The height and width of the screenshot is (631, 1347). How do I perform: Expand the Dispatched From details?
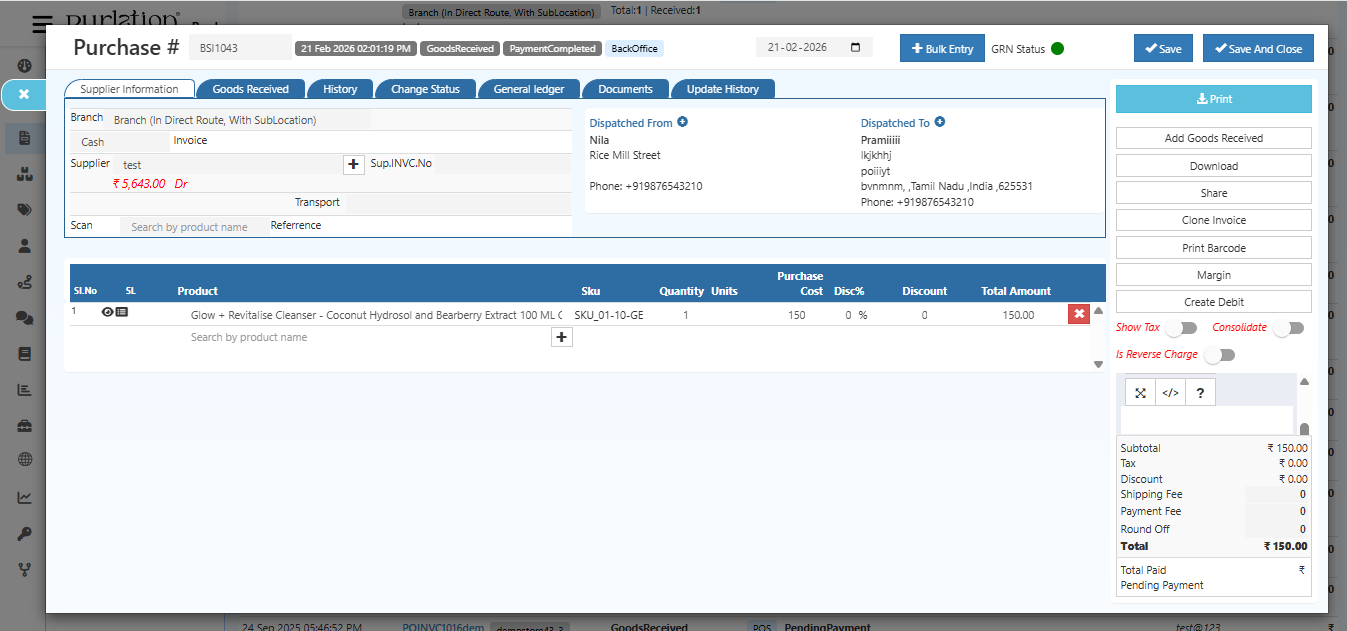click(682, 121)
